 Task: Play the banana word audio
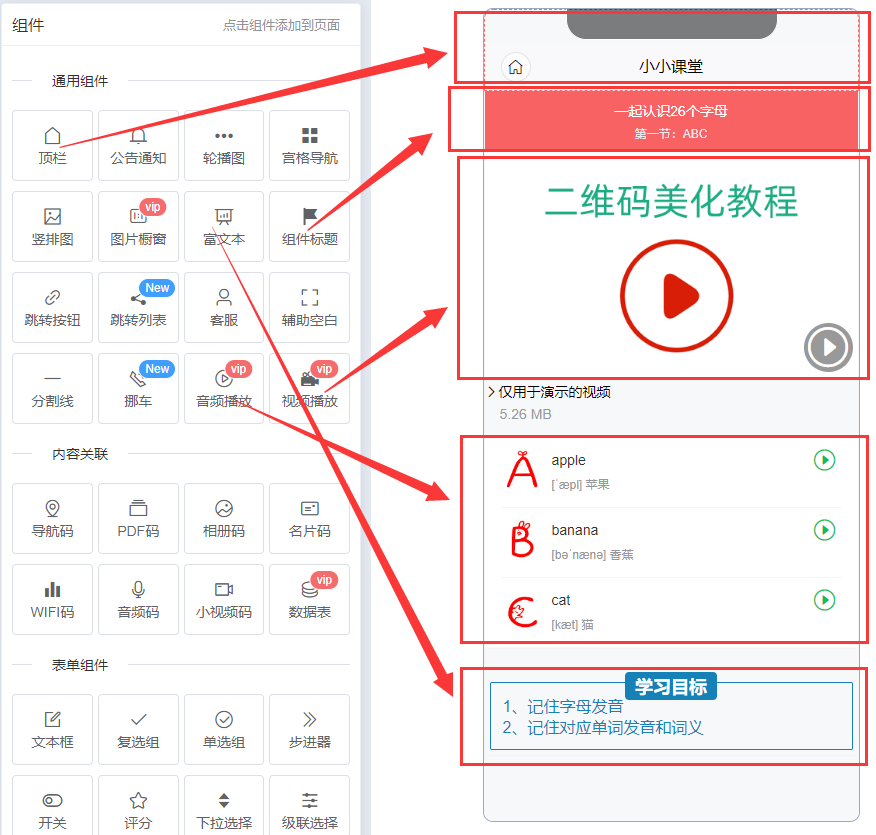pos(824,530)
